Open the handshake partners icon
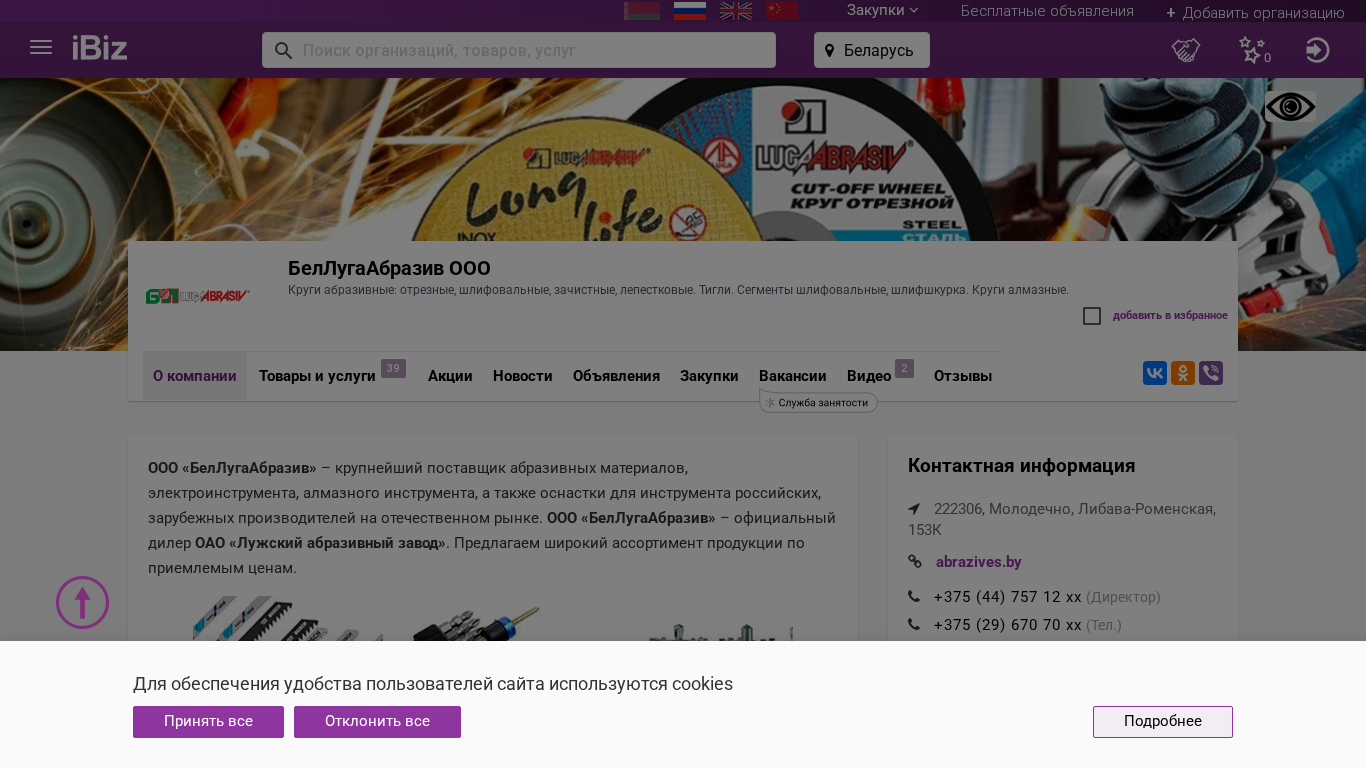1366x768 pixels. (x=1186, y=50)
